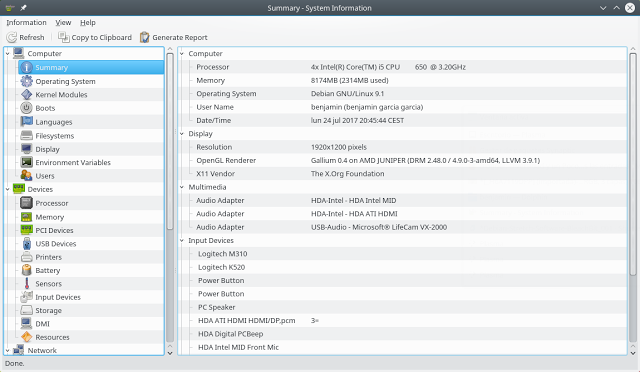640x372 pixels.
Task: Click the details pane vertical scrollbar
Action: click(633, 163)
